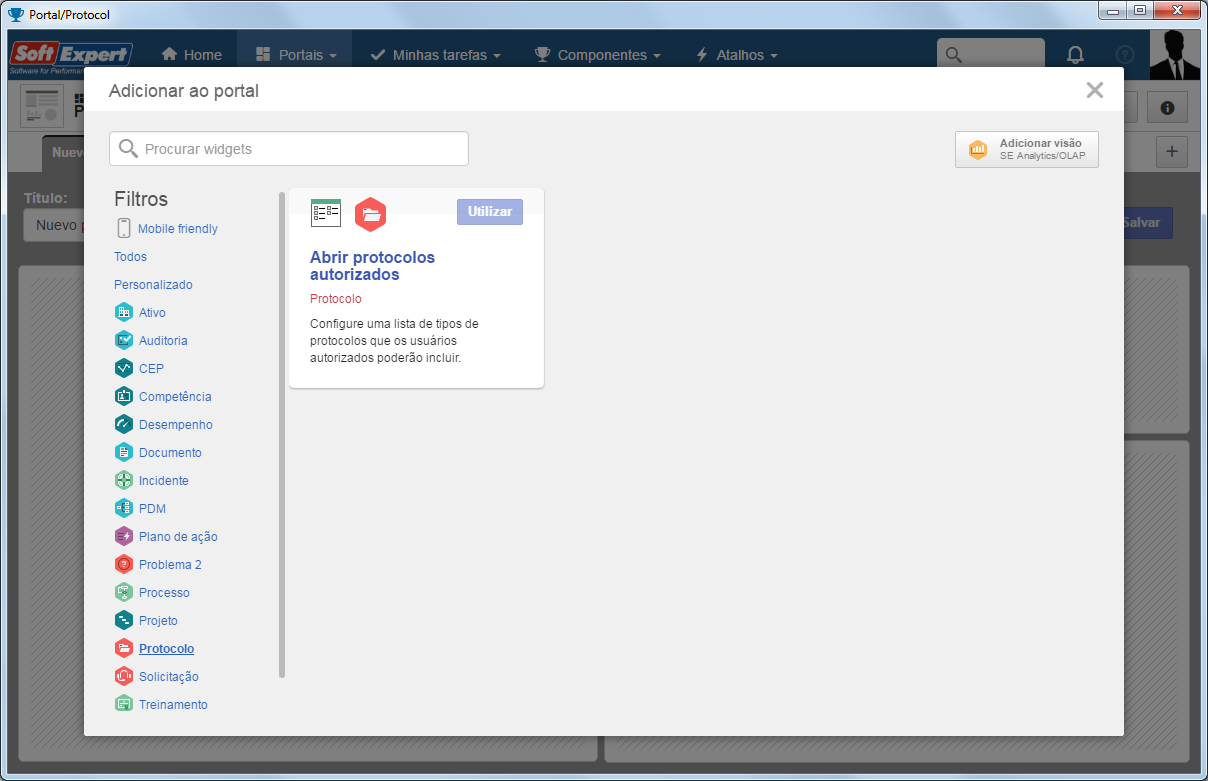Go to Home in the navbar

(192, 55)
